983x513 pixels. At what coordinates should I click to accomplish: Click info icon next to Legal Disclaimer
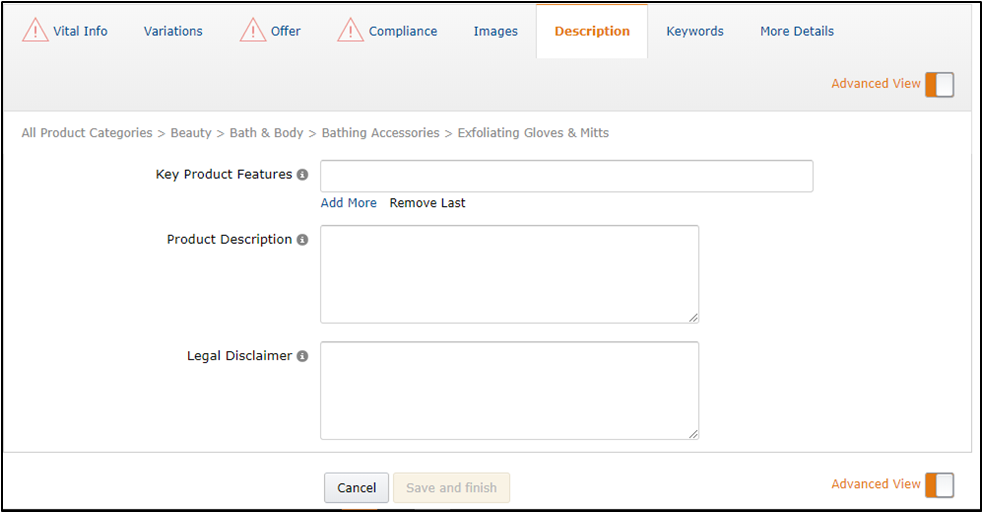[302, 356]
